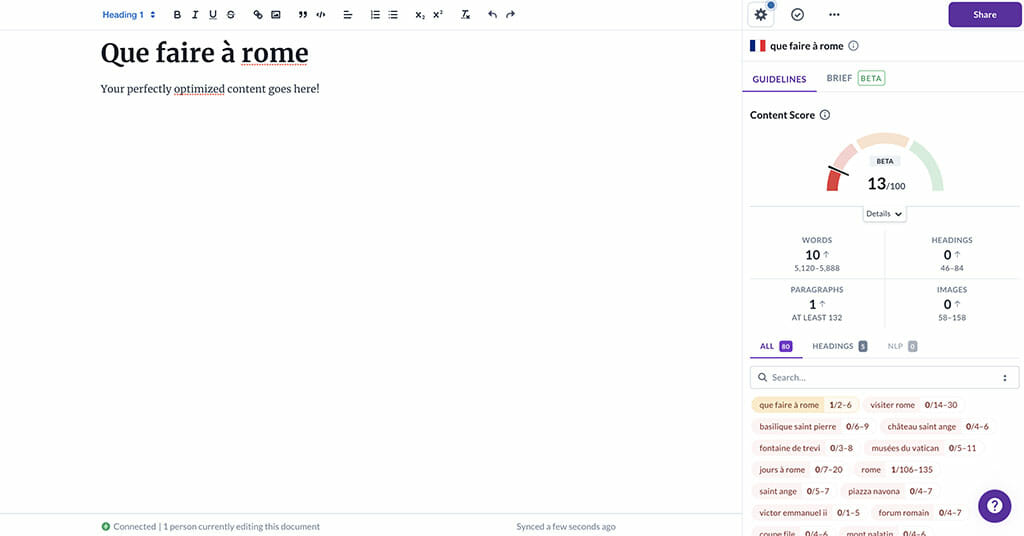Create a bulleted list
This screenshot has height=536, width=1024.
(x=392, y=14)
